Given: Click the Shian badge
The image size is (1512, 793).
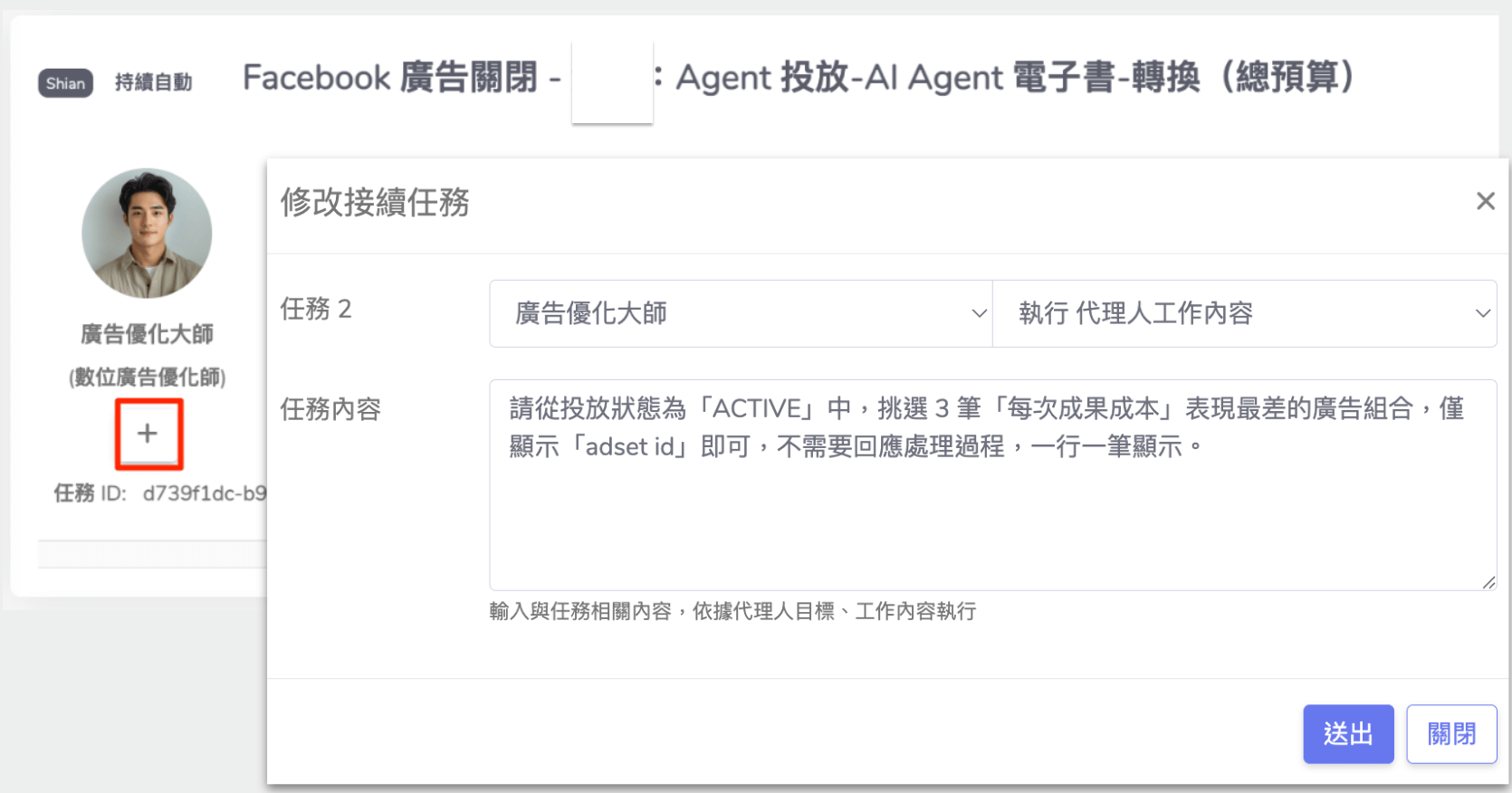Looking at the screenshot, I should pos(65,83).
